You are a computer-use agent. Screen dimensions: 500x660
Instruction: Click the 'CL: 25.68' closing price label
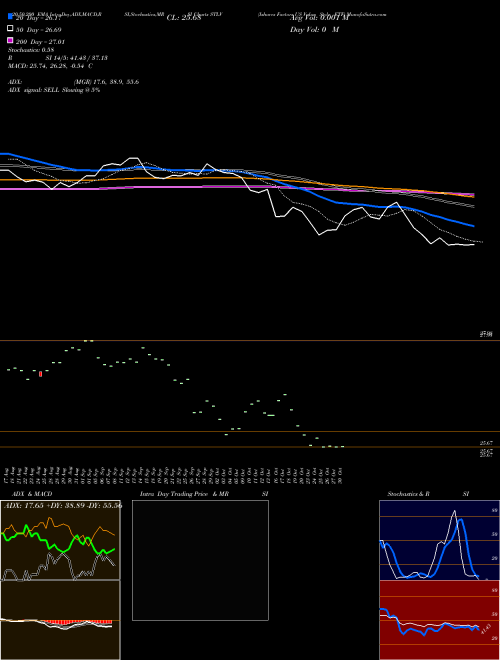pos(184,18)
